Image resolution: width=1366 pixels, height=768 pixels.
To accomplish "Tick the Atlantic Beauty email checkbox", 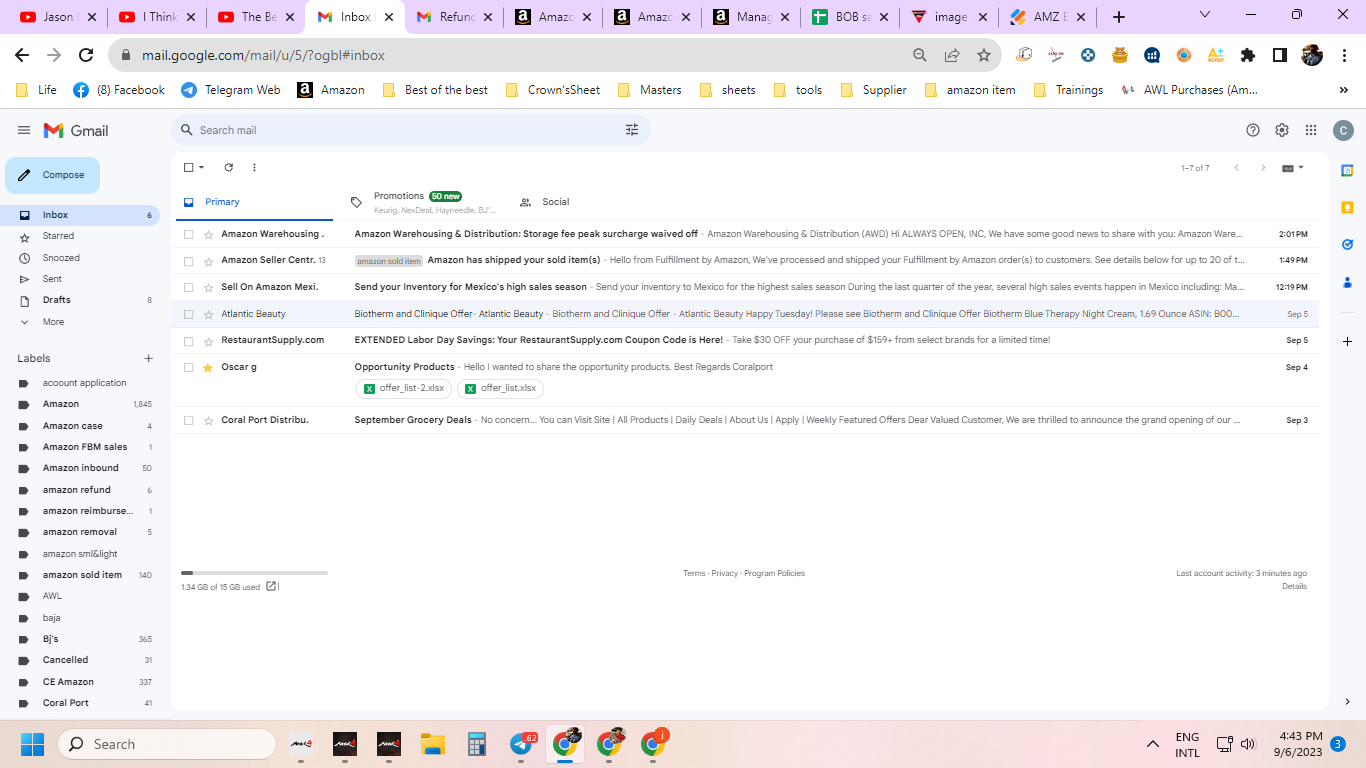I will point(188,314).
